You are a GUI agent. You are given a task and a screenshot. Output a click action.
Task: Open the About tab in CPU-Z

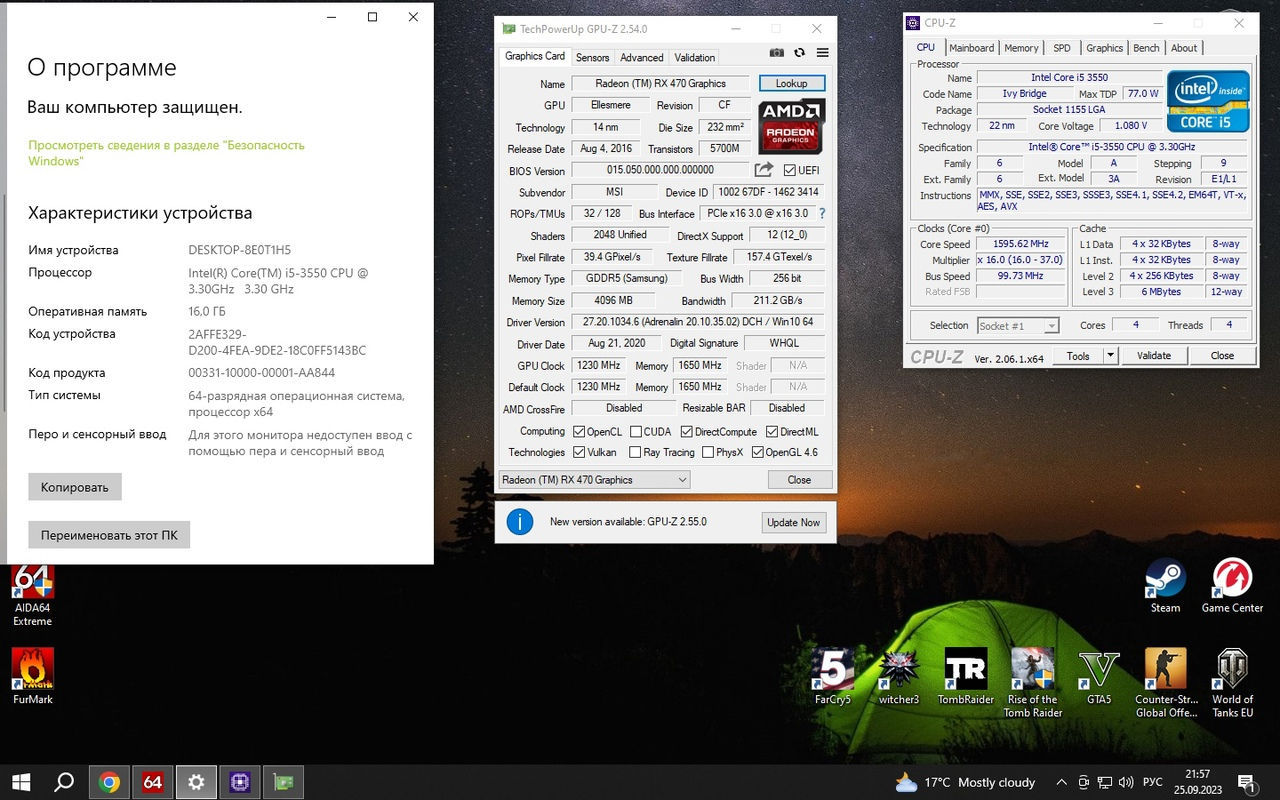1184,48
